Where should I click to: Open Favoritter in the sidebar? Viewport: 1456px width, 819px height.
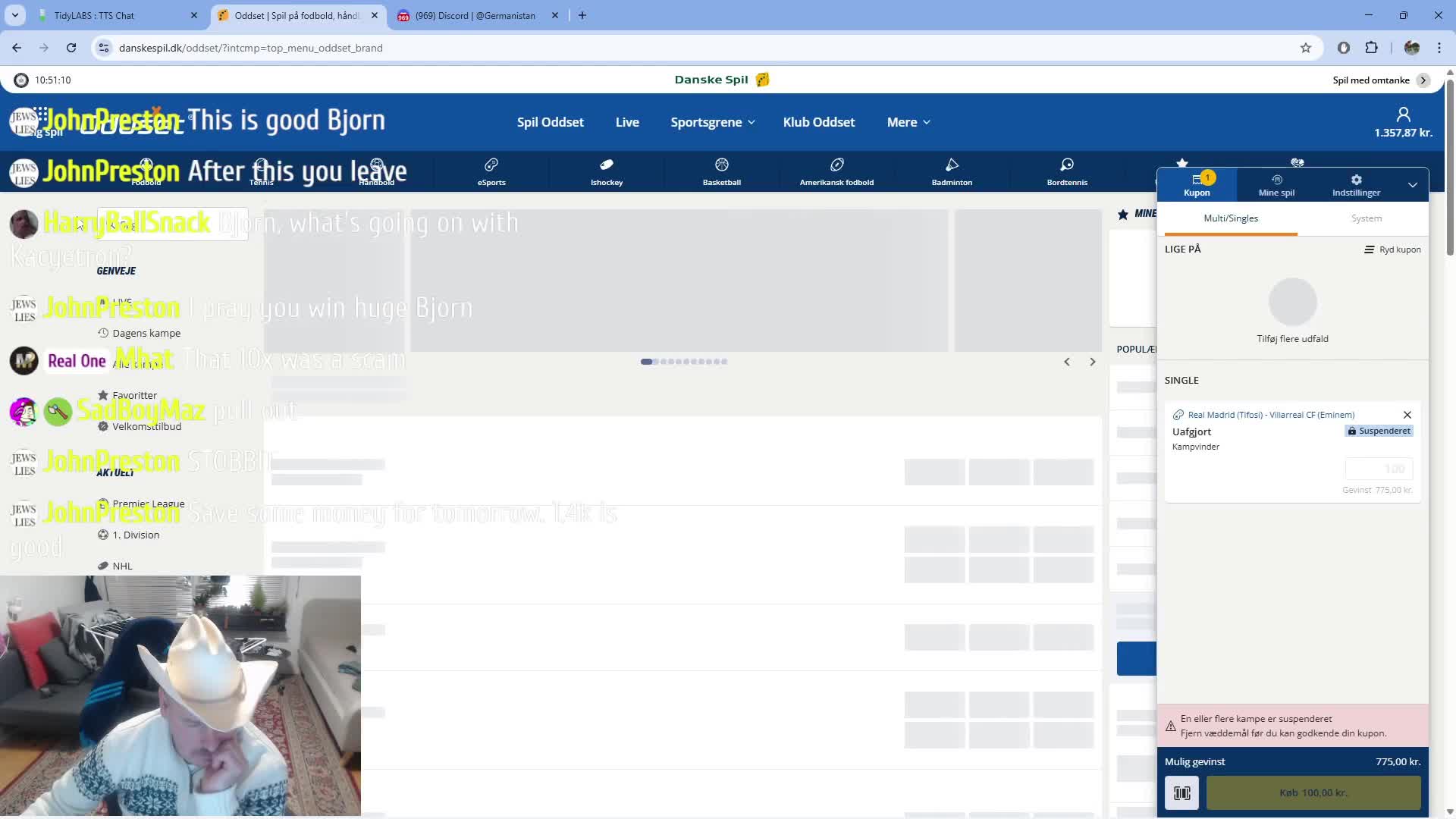tap(127, 395)
